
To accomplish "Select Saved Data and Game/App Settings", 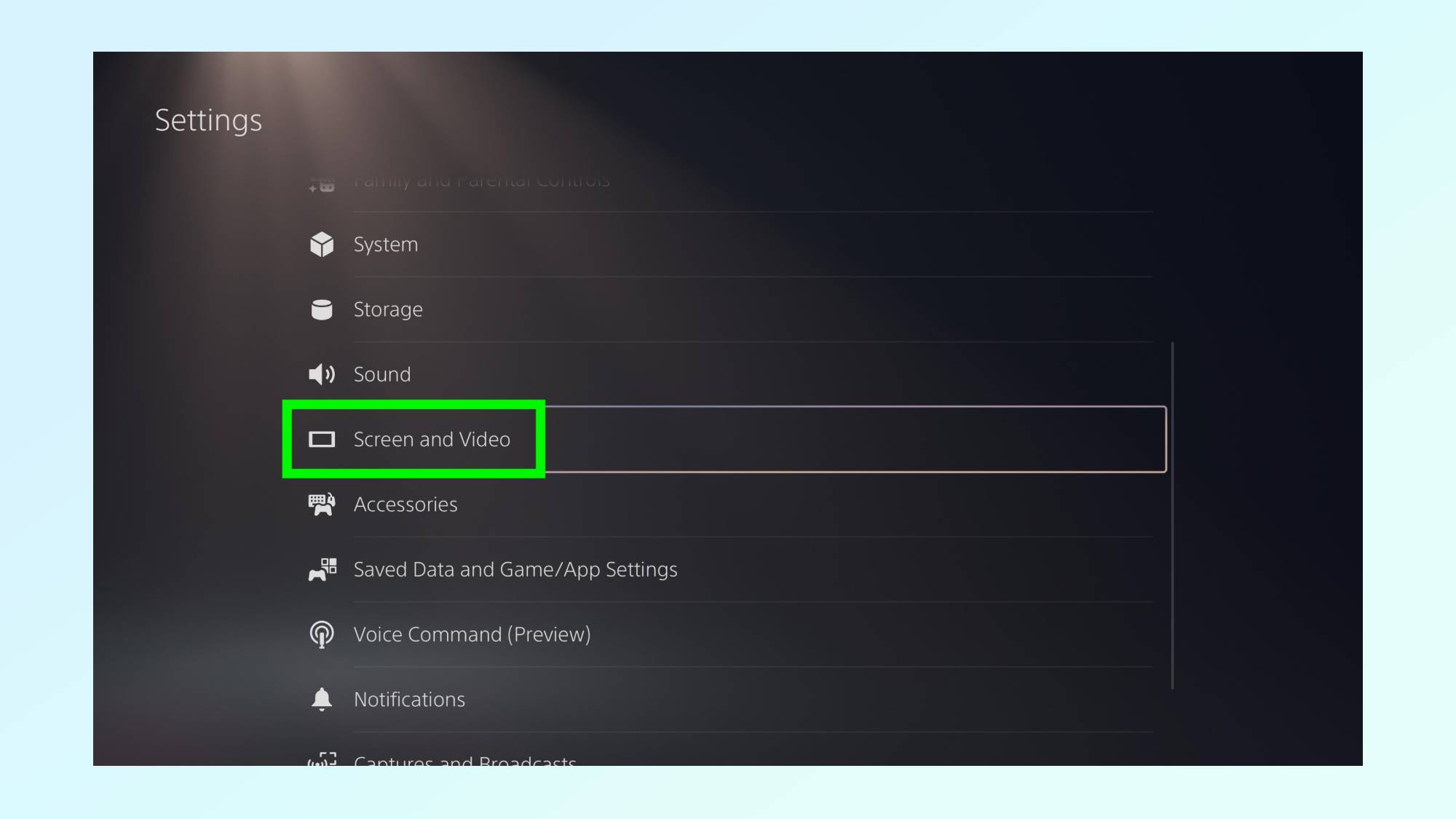I will (516, 568).
